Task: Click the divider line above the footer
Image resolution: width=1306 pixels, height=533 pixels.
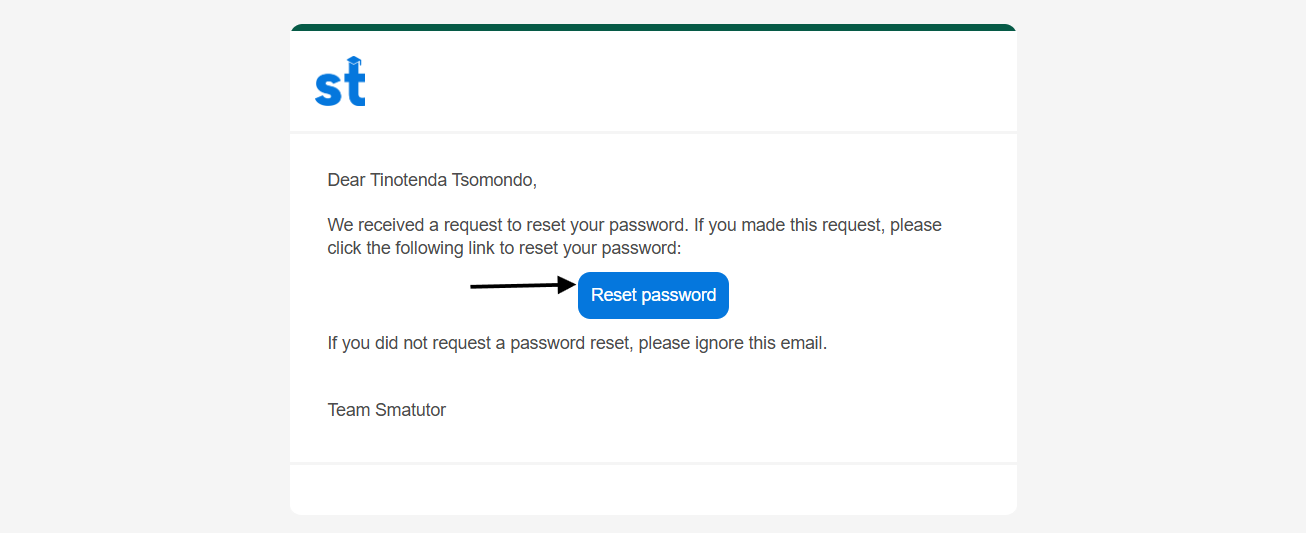Action: click(x=653, y=463)
